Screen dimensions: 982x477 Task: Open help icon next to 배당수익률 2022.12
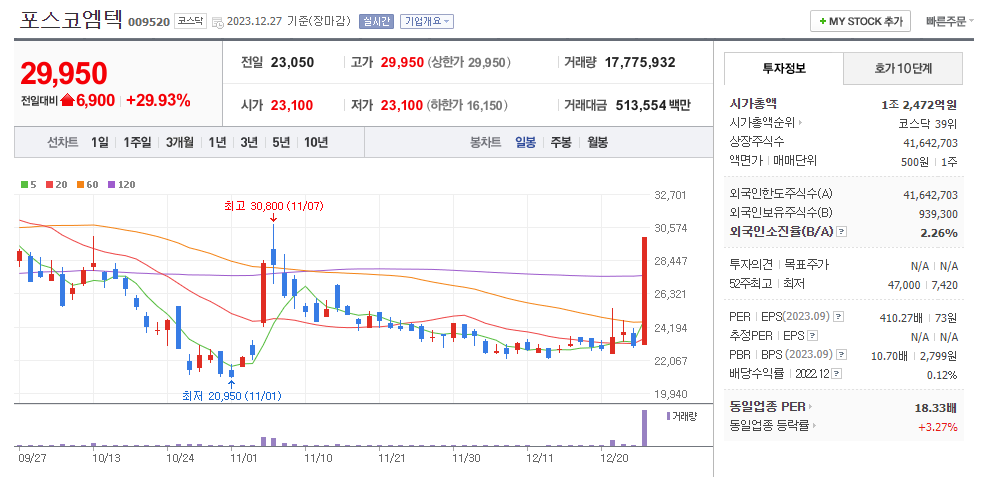[837, 375]
